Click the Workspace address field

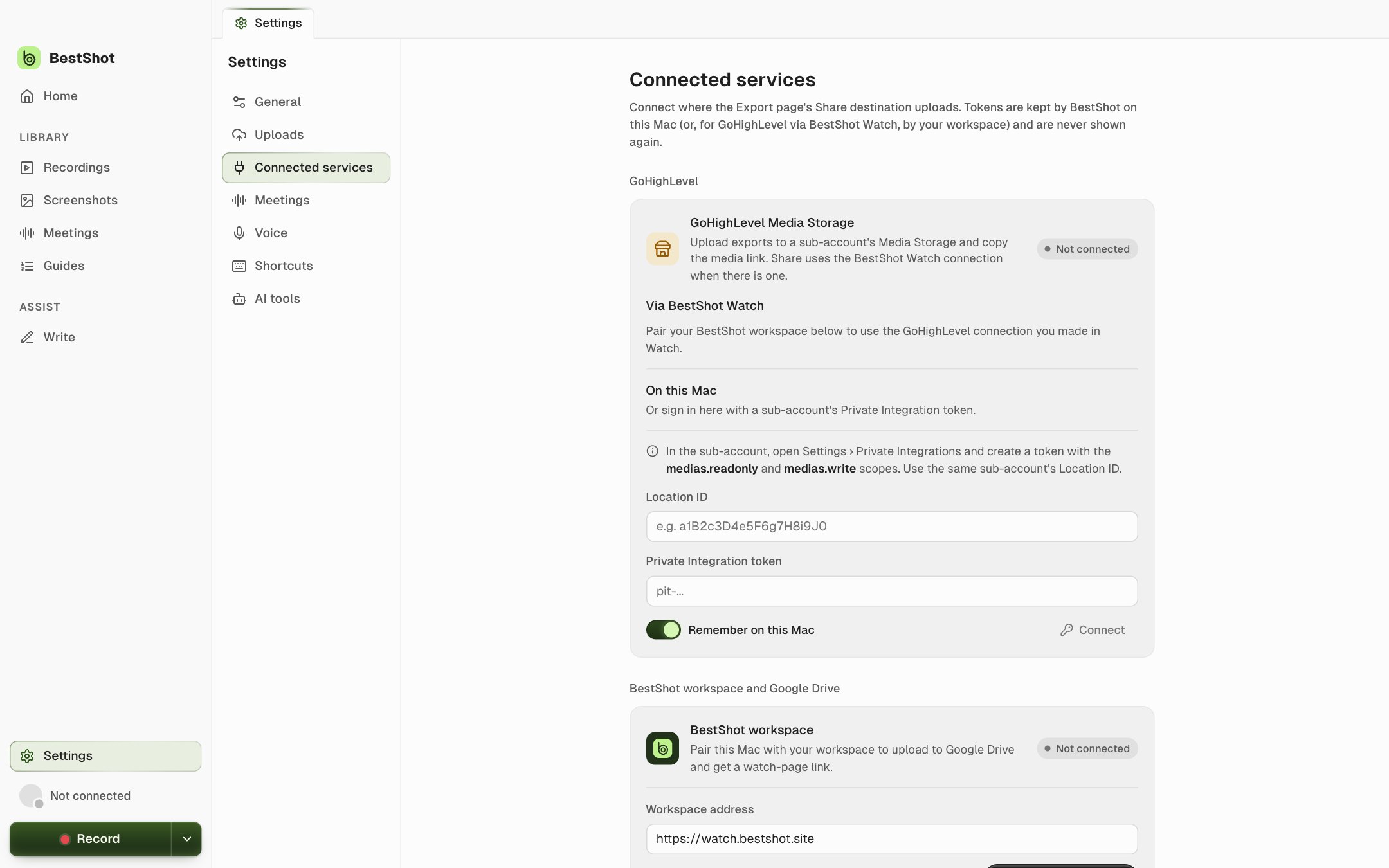point(891,838)
